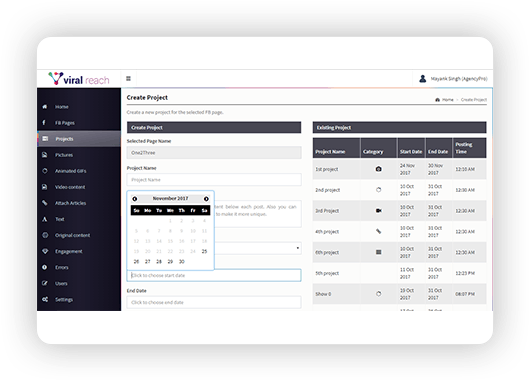Select November 27 in calendar
531x381 pixels.
click(148, 261)
